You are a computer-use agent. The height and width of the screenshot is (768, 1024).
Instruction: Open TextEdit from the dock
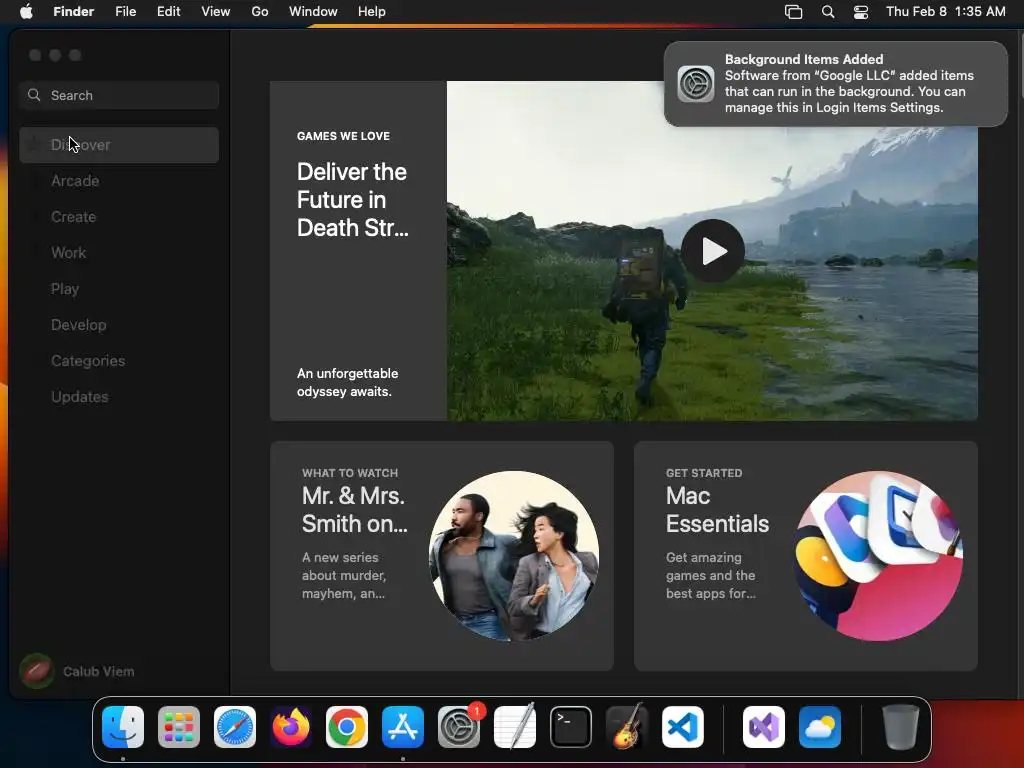click(515, 727)
